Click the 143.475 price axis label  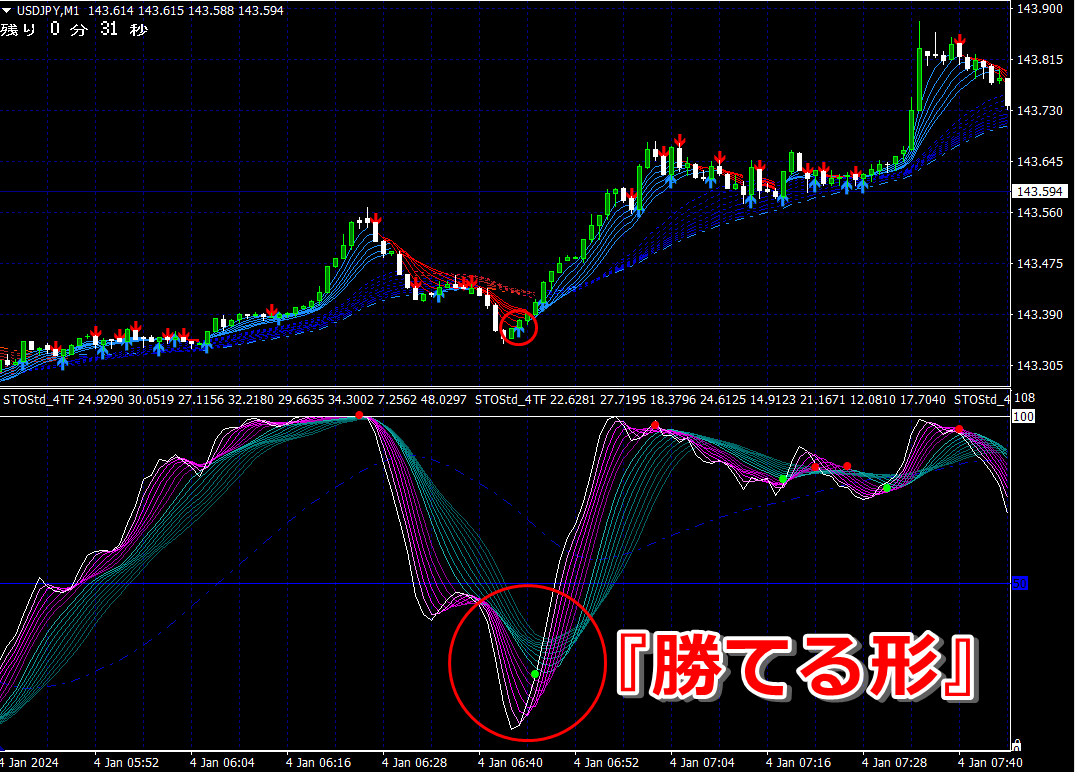[1040, 264]
